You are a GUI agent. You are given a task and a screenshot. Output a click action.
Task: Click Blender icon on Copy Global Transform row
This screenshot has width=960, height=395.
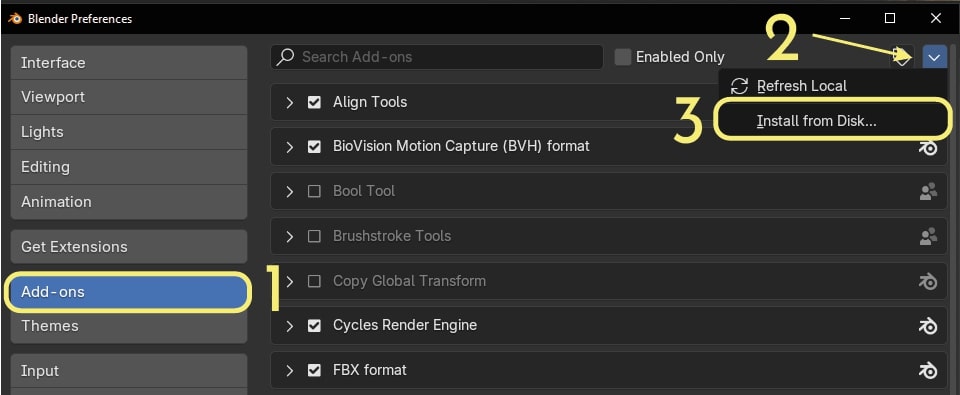[928, 281]
